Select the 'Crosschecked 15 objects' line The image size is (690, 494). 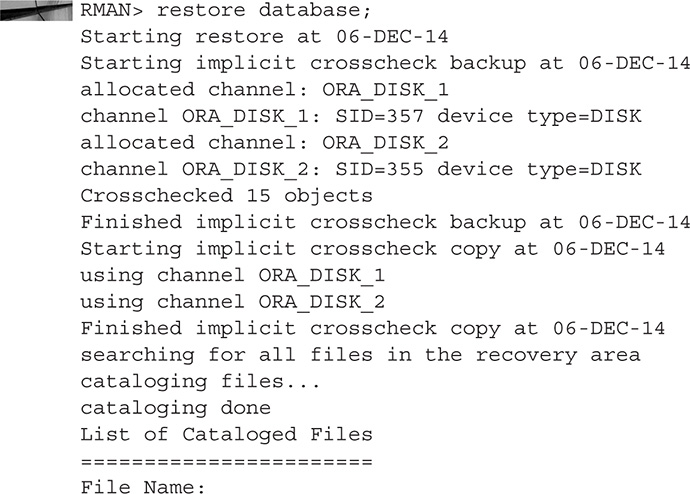[x=226, y=196]
